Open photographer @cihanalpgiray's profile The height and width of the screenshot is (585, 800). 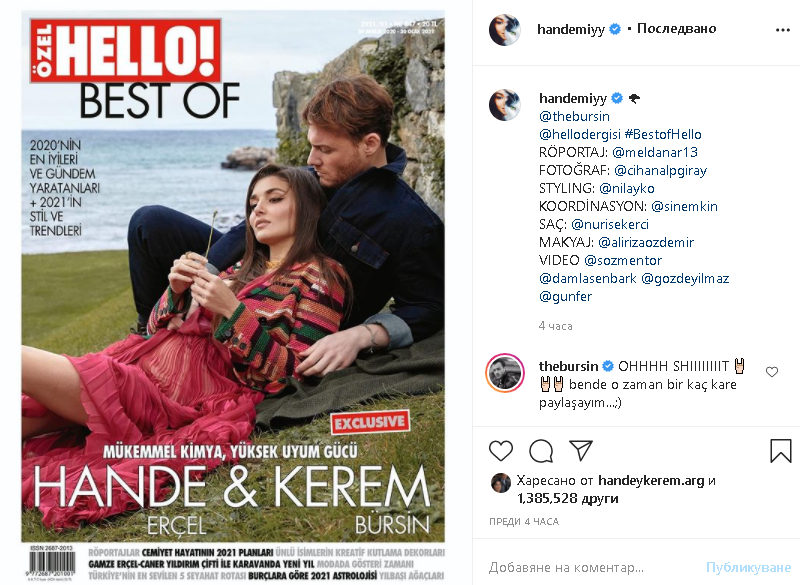tap(660, 170)
